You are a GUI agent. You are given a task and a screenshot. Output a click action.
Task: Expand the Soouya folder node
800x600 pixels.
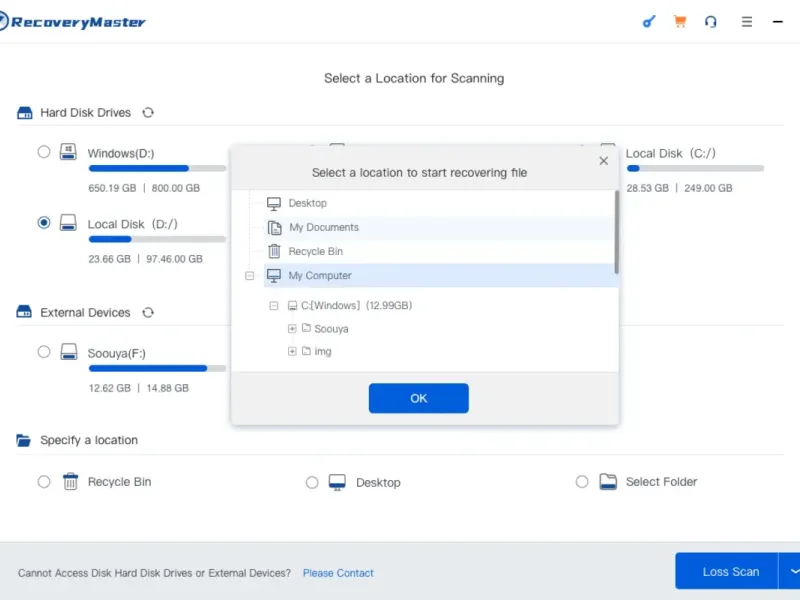pyautogui.click(x=292, y=328)
